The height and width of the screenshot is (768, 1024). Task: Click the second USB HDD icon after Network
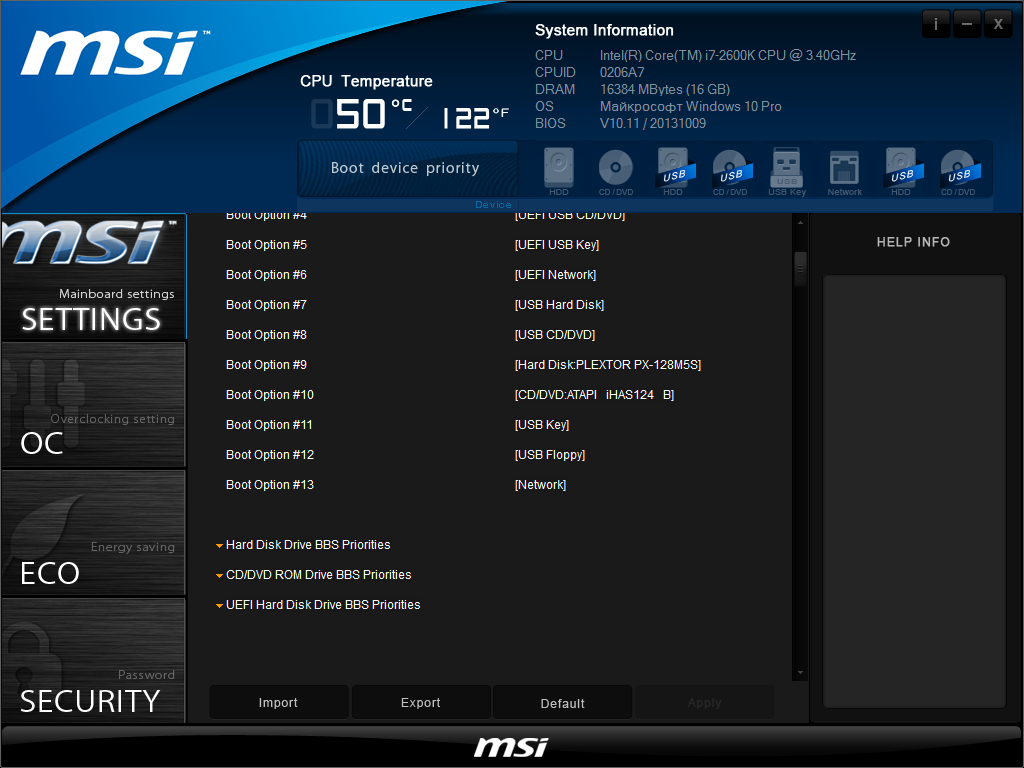pos(902,171)
